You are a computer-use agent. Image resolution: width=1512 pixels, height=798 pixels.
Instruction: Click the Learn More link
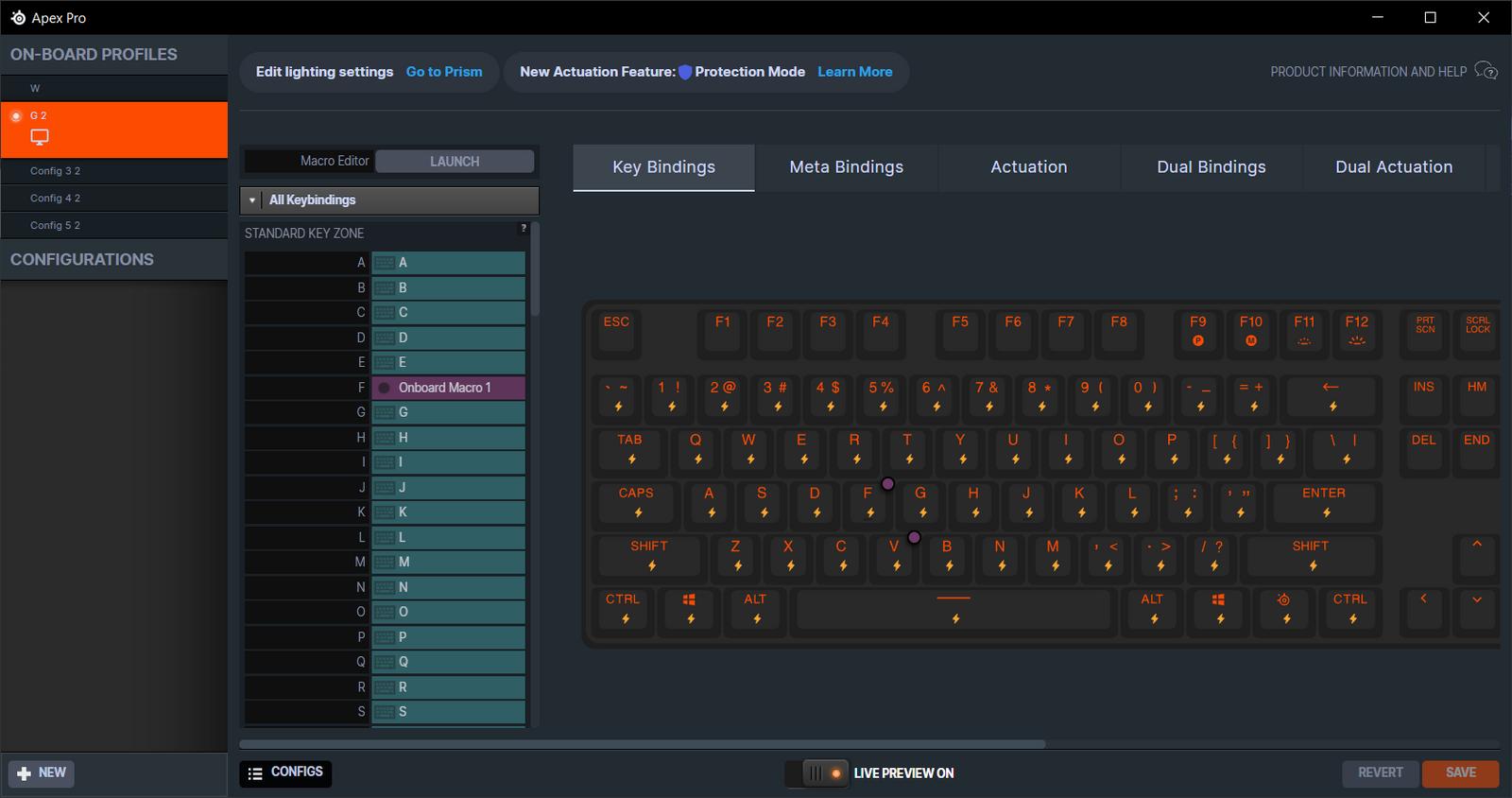point(855,72)
